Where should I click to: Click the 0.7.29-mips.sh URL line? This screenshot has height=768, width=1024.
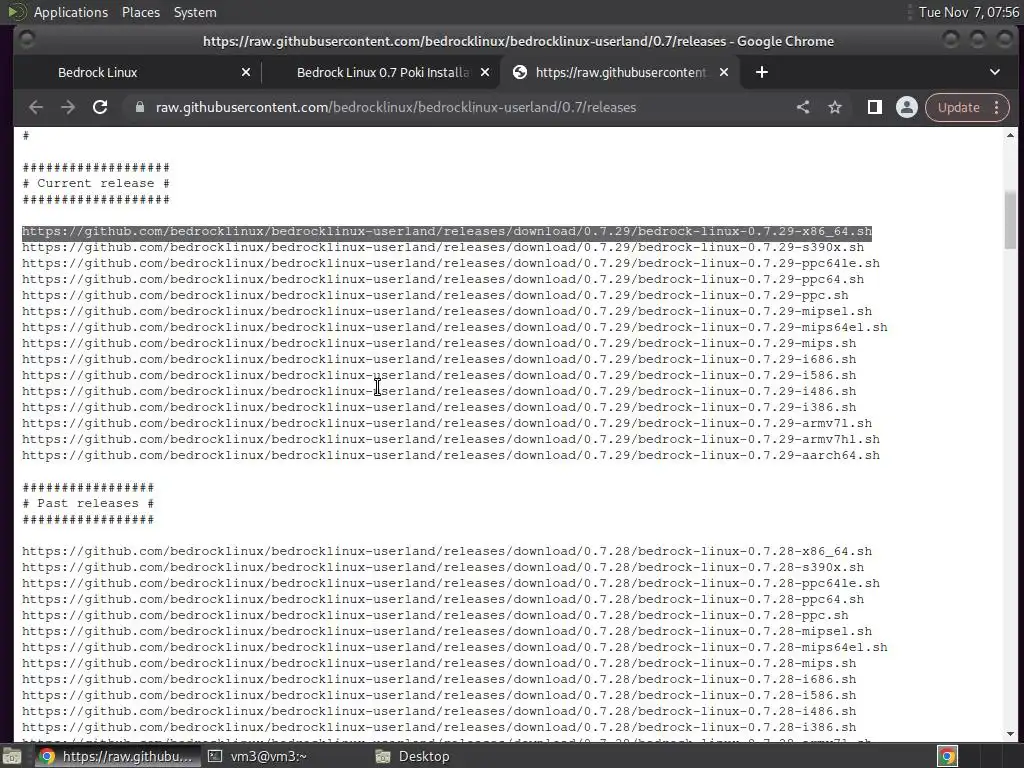(x=439, y=344)
